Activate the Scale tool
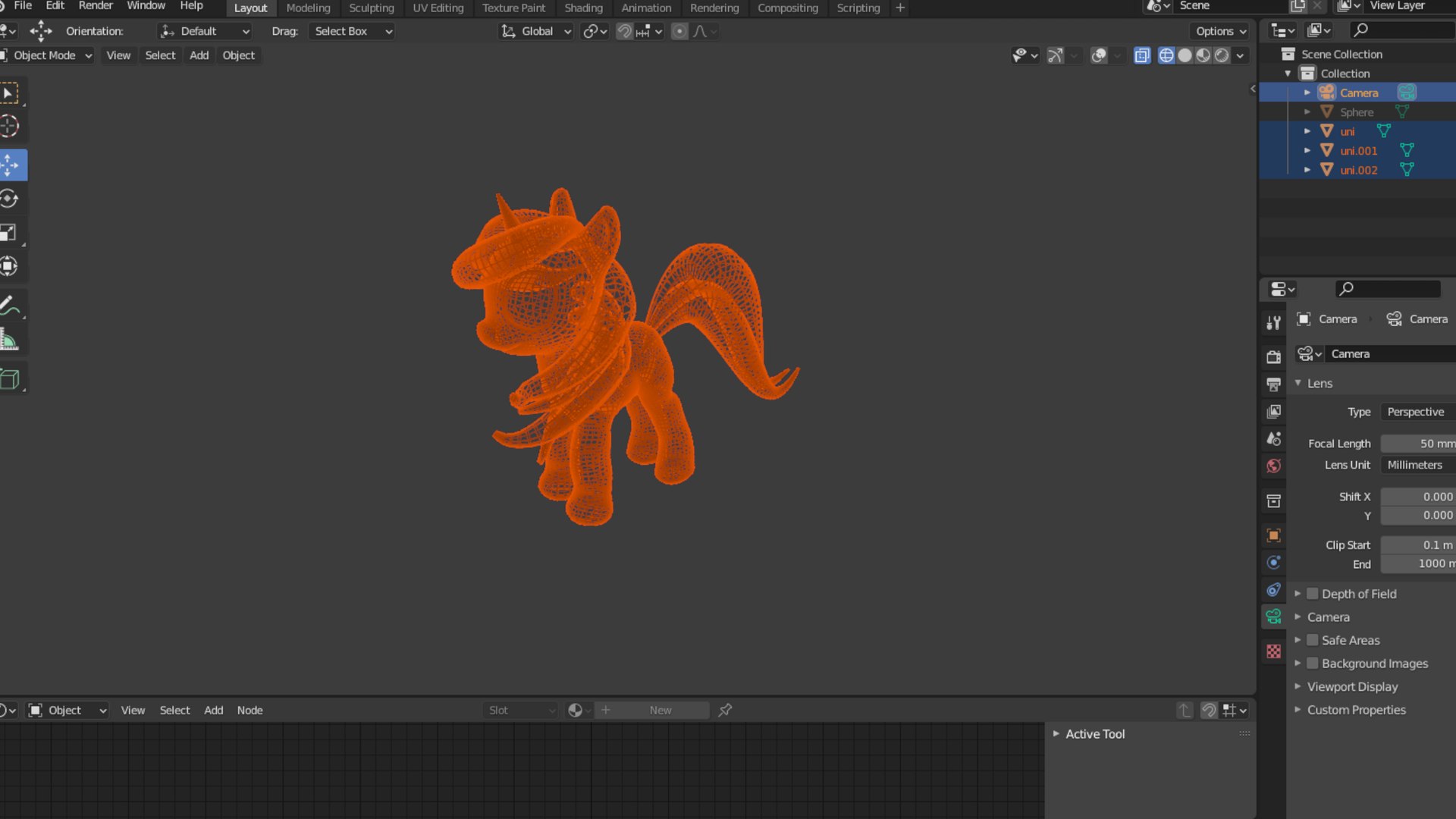1456x819 pixels. (10, 232)
